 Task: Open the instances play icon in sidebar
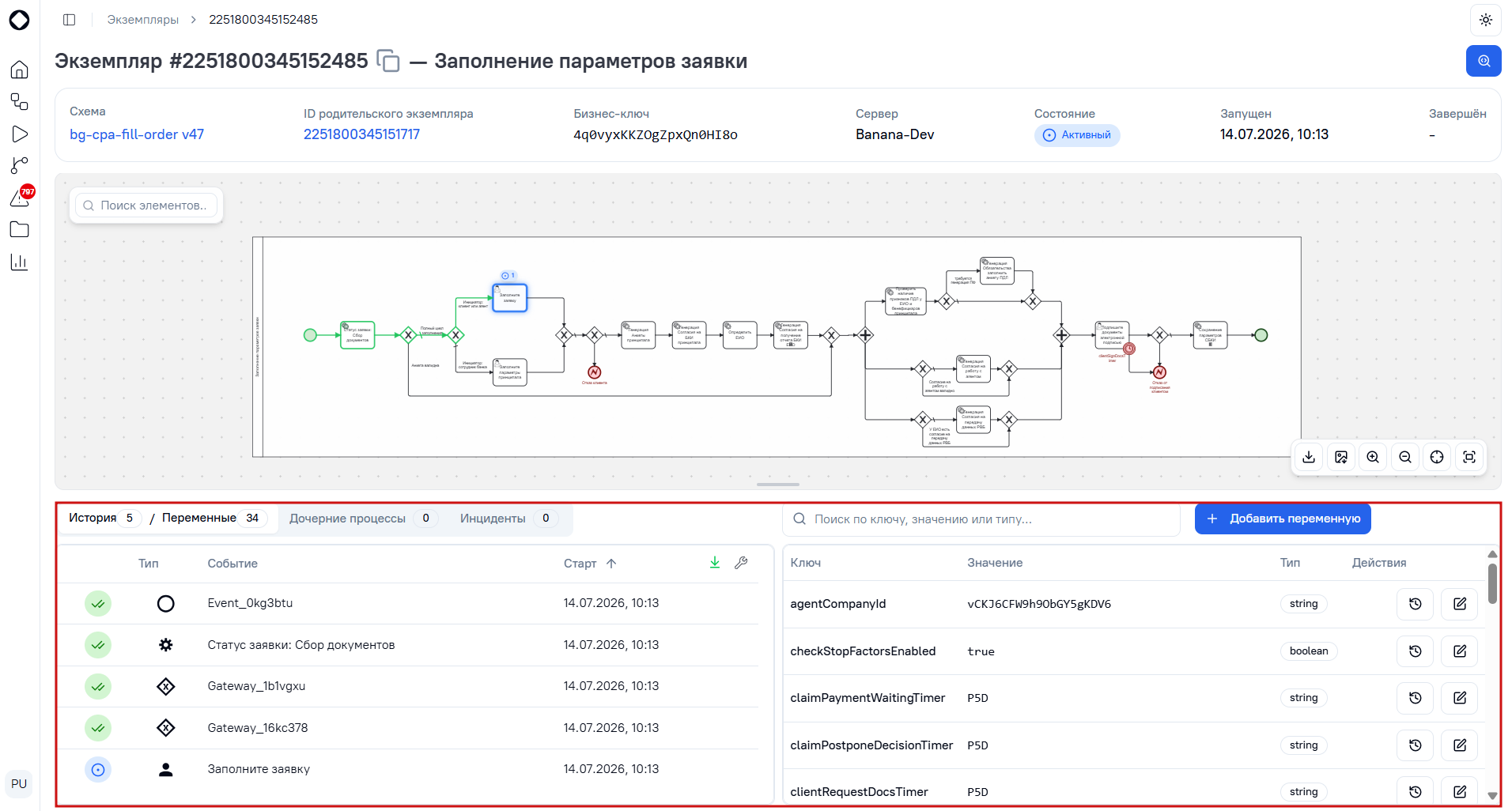[20, 134]
